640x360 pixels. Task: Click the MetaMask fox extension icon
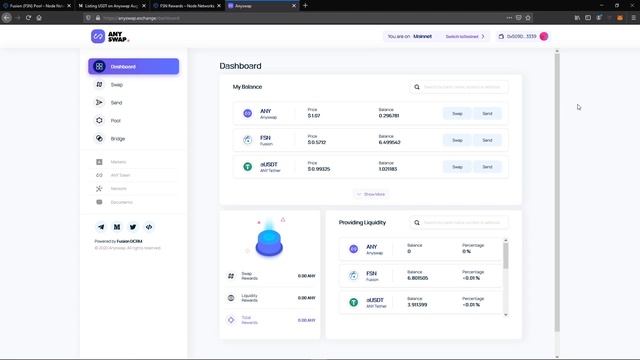[620, 18]
